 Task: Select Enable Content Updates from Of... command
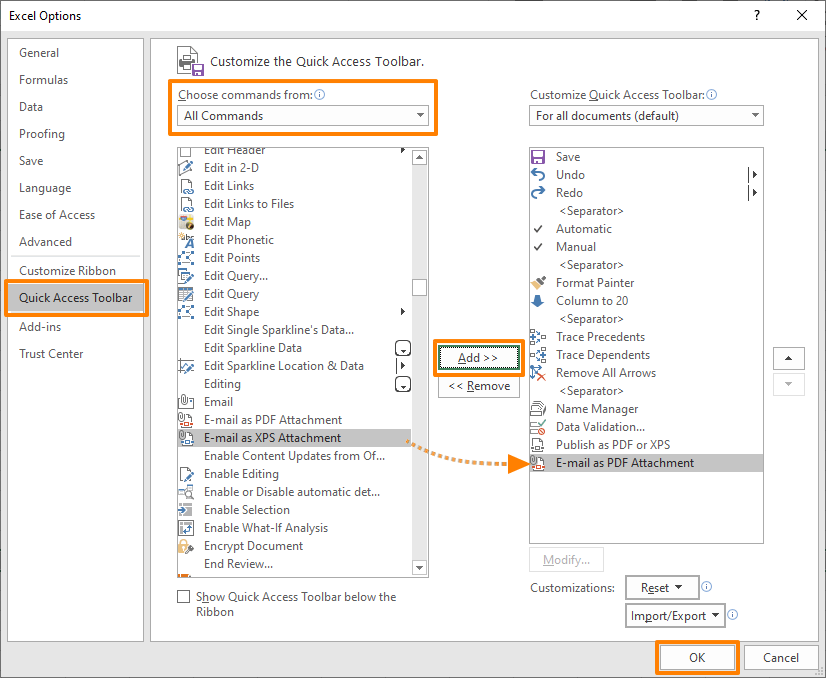(294, 456)
